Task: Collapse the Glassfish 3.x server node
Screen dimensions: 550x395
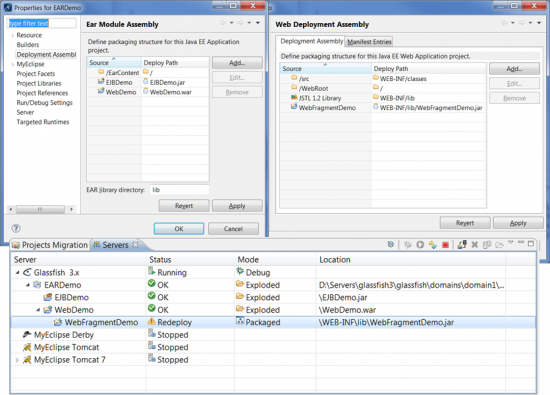Action: [x=18, y=273]
